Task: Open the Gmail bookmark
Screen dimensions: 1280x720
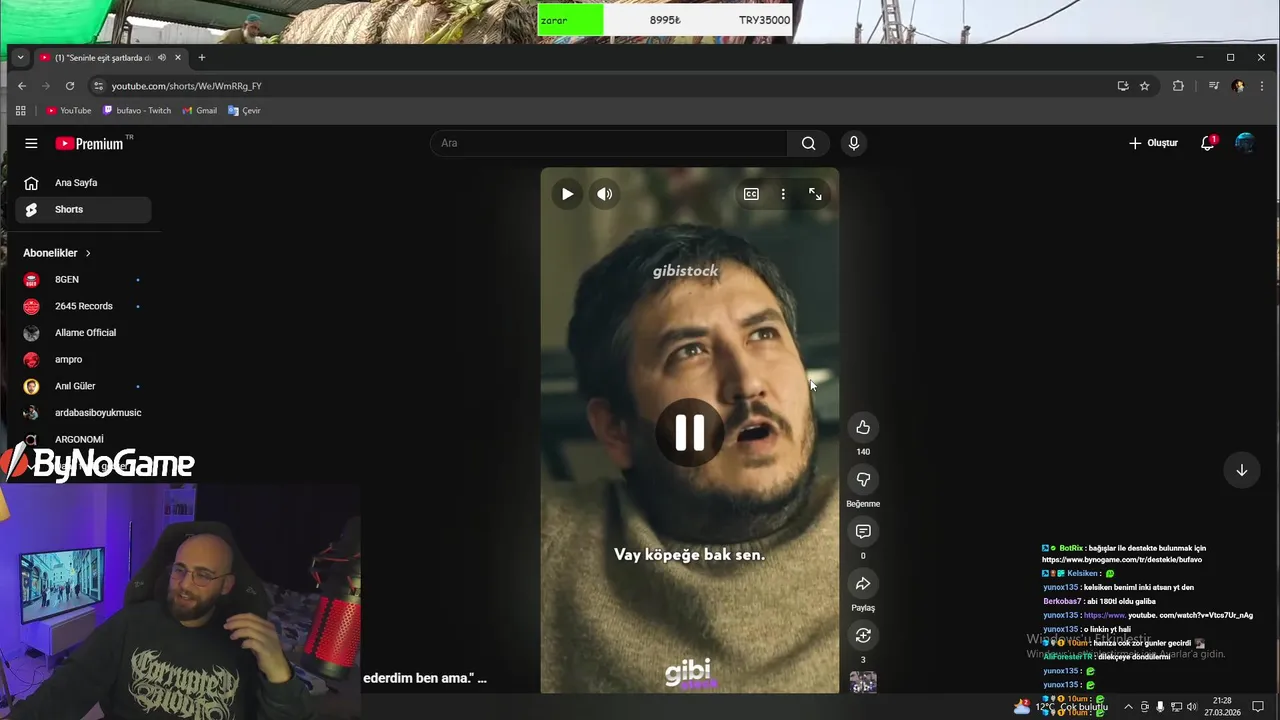Action: (200, 111)
